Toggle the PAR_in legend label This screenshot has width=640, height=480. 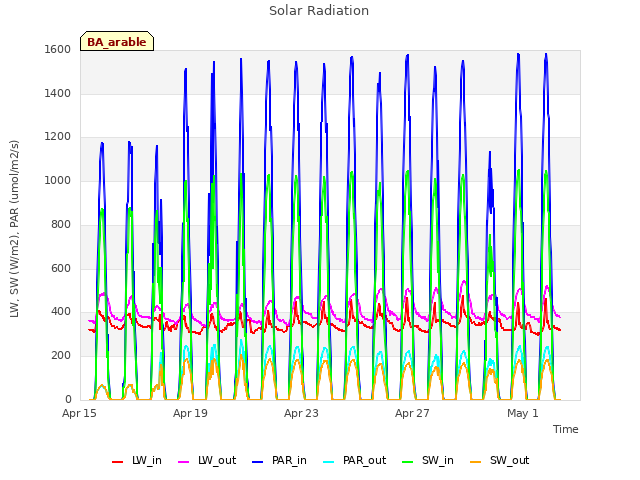289,460
